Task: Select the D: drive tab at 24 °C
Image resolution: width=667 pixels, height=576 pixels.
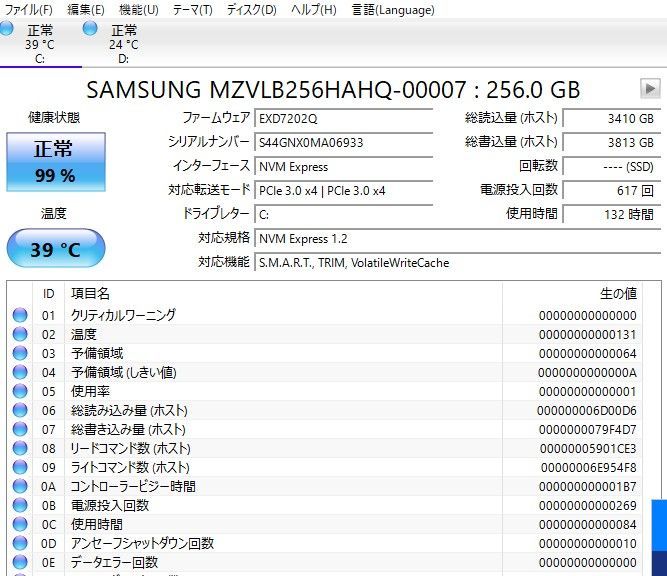Action: tap(123, 44)
